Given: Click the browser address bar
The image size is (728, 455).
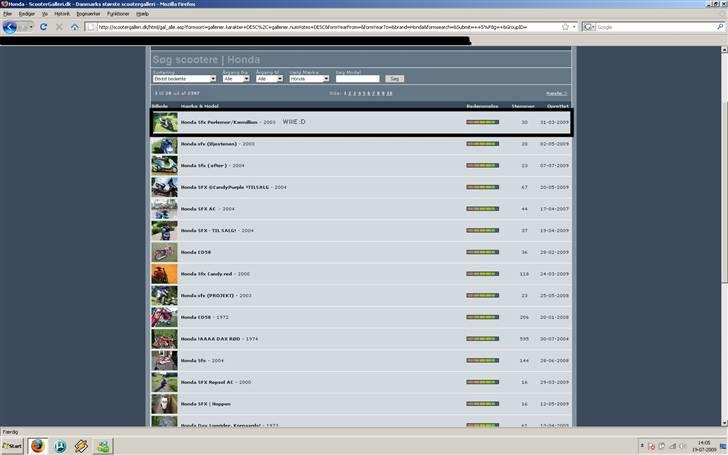Looking at the screenshot, I should (330, 27).
